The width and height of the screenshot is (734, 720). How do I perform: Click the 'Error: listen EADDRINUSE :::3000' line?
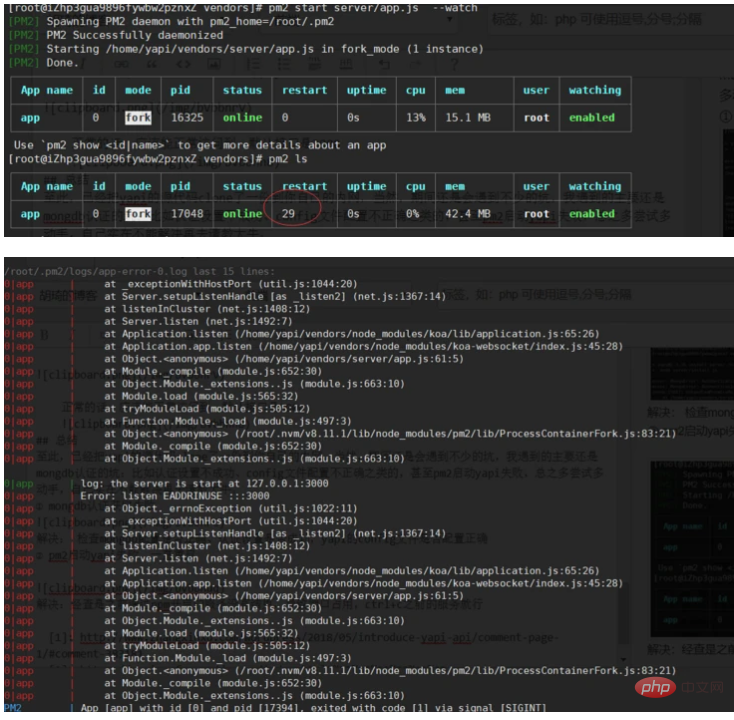pos(175,496)
